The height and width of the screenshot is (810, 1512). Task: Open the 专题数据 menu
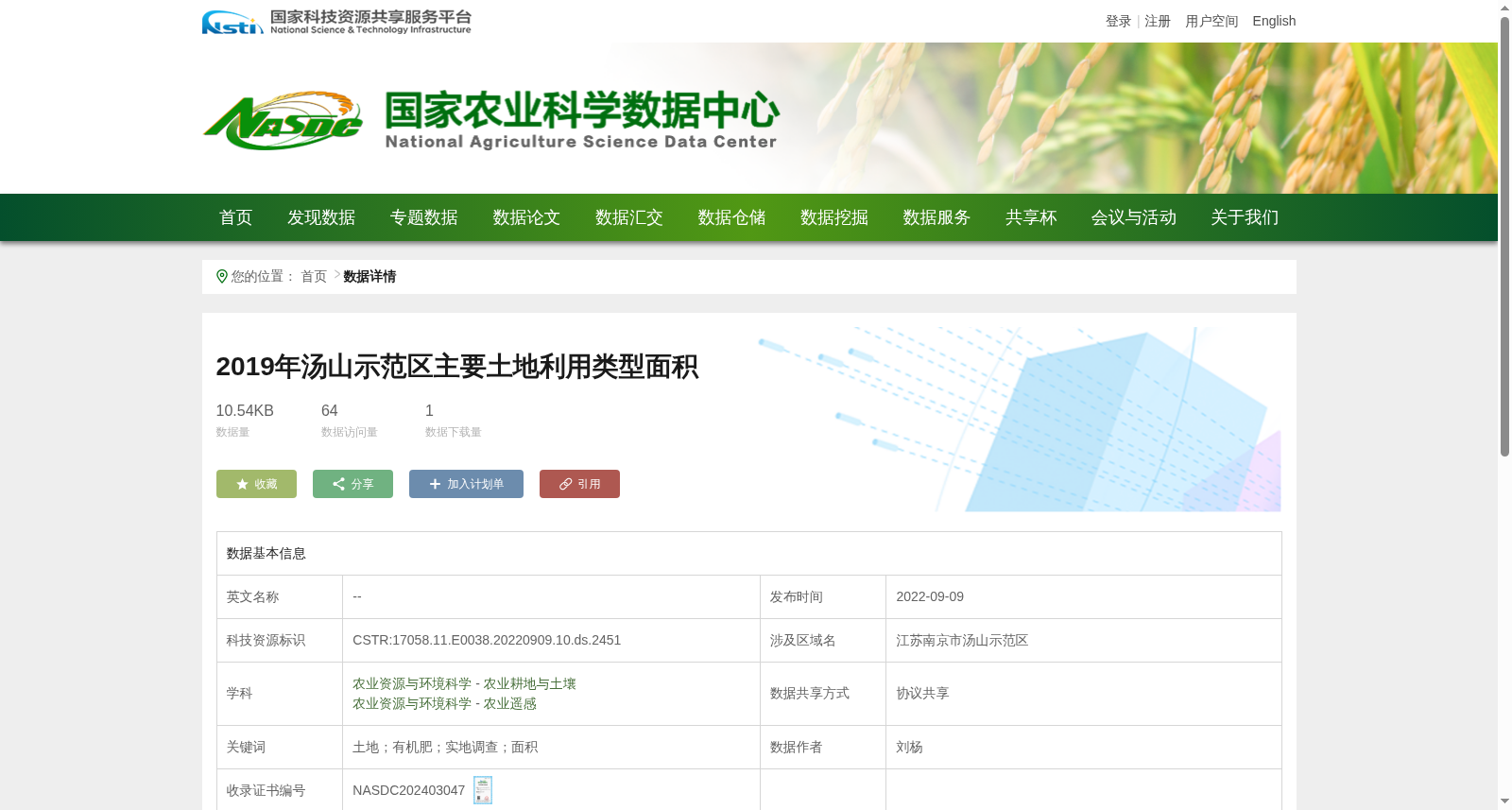coord(424,217)
